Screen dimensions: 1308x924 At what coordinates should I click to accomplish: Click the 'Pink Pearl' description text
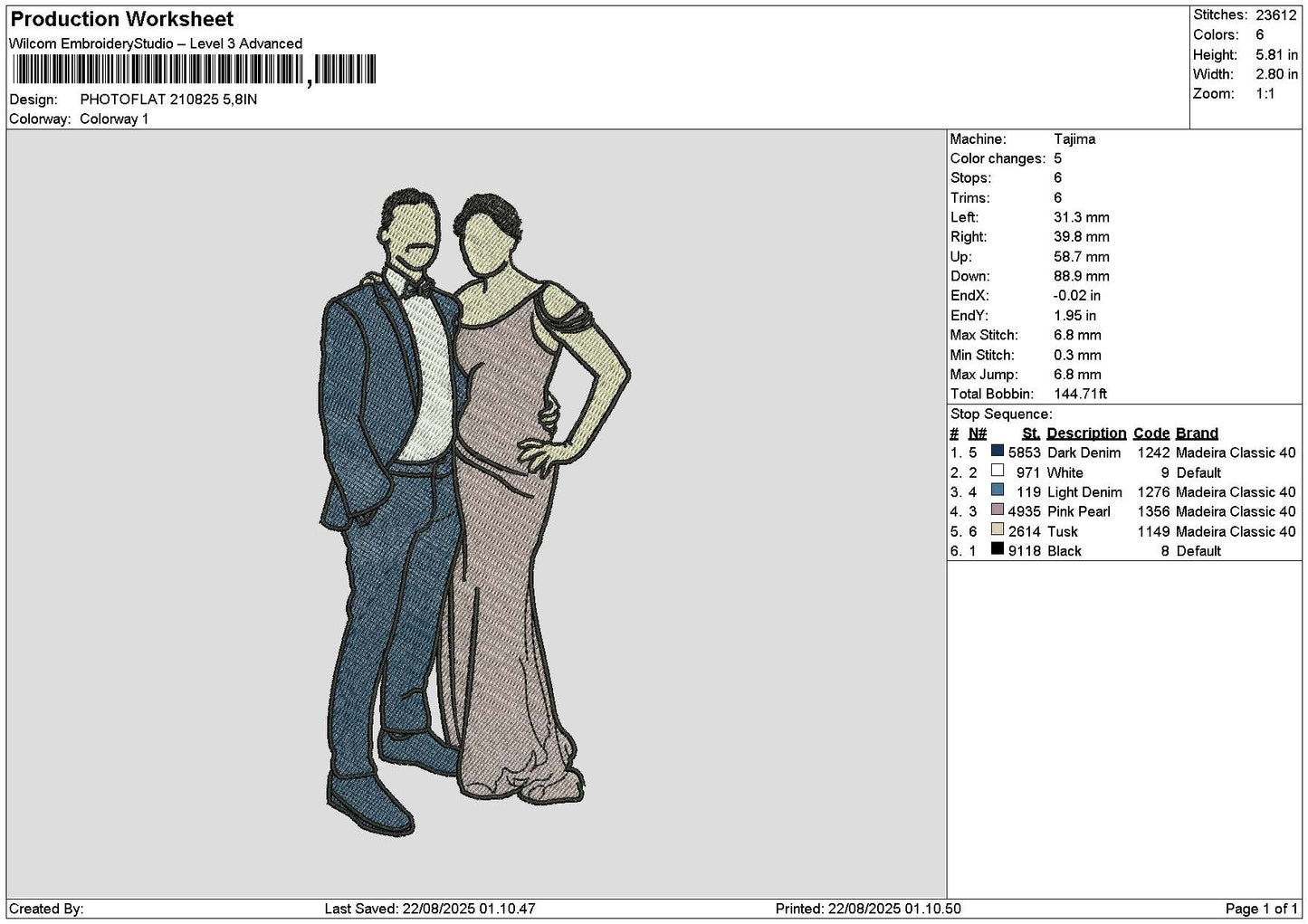click(1078, 511)
